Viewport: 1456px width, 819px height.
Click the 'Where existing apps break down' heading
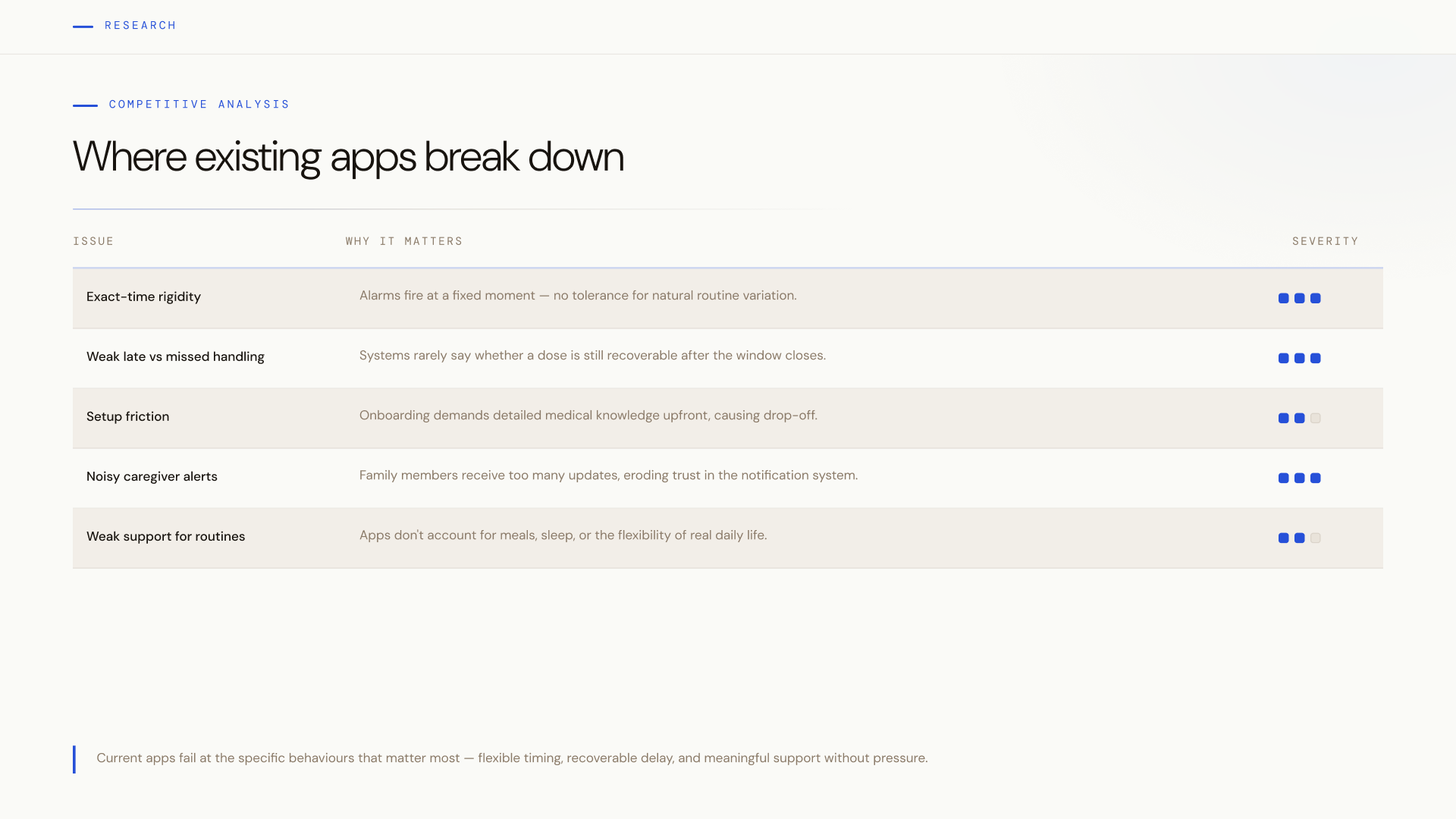pos(348,157)
